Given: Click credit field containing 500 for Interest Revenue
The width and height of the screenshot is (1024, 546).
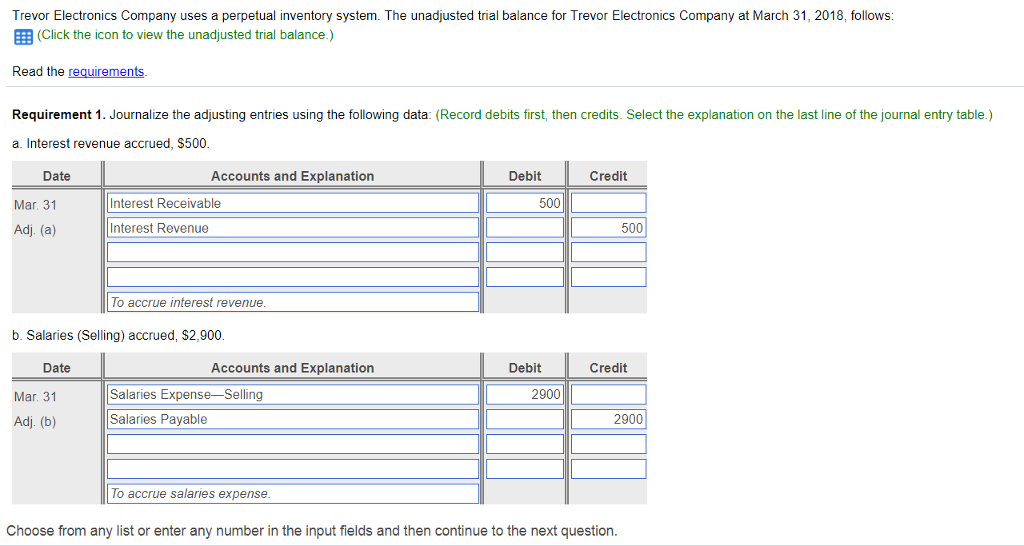Looking at the screenshot, I should 608,228.
